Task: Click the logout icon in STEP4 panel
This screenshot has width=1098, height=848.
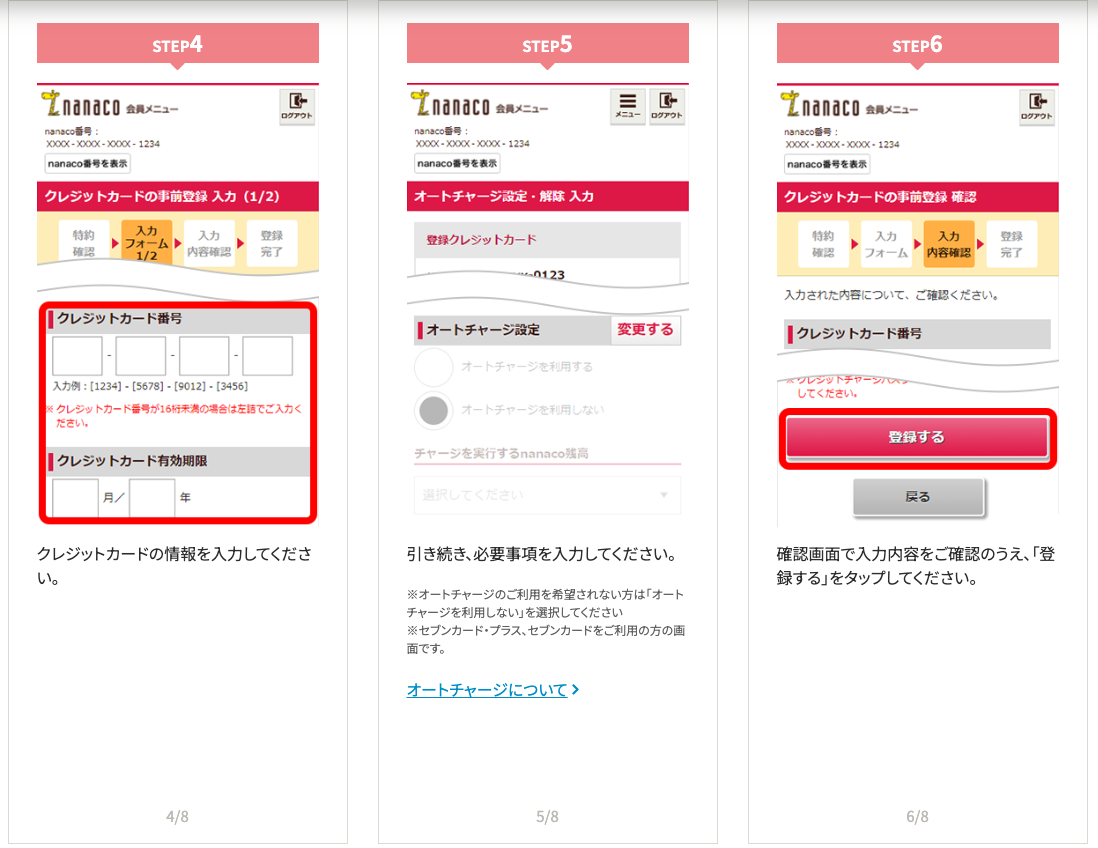Action: 297,107
